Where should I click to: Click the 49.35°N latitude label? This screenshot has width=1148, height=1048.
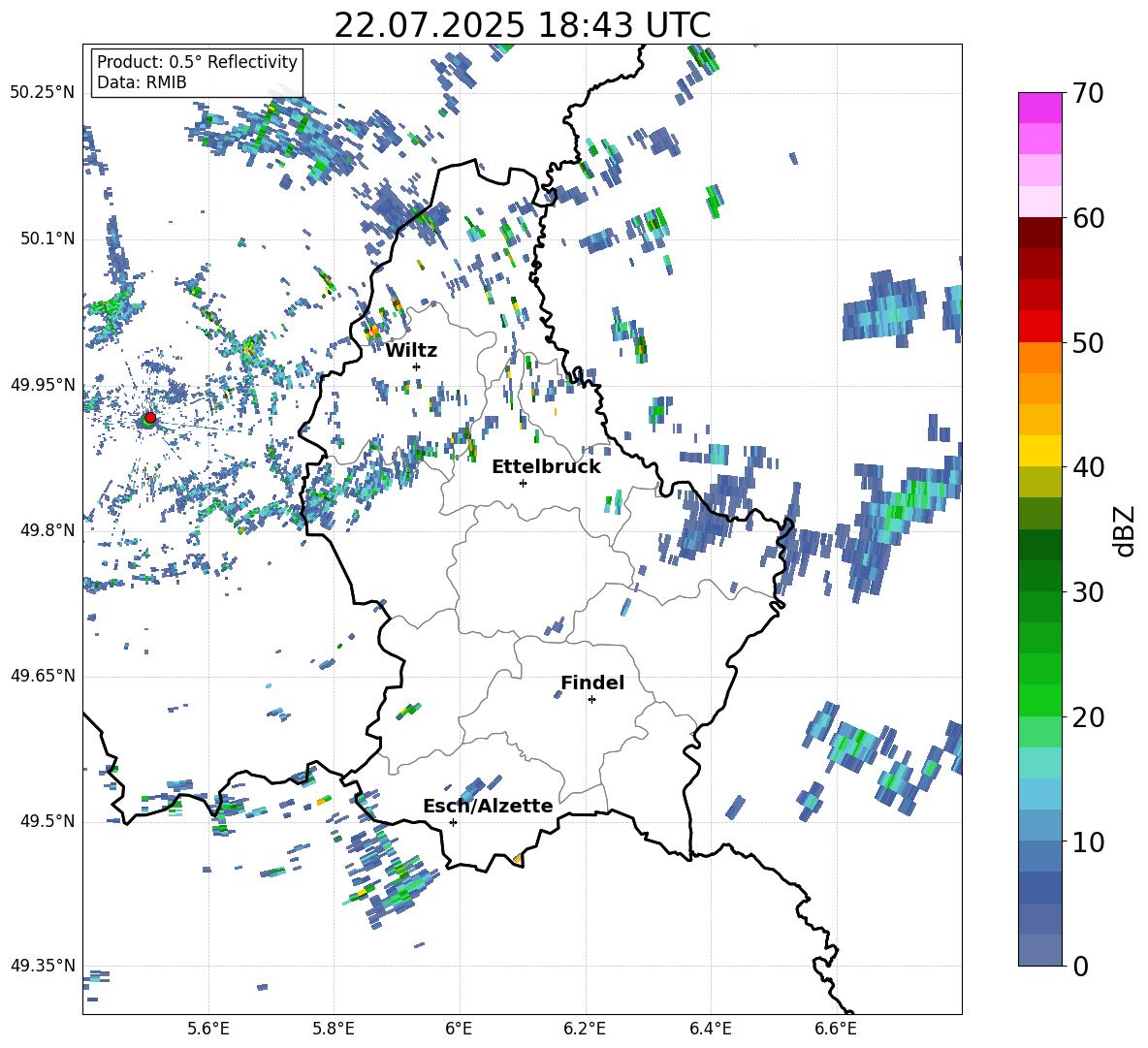click(x=43, y=966)
